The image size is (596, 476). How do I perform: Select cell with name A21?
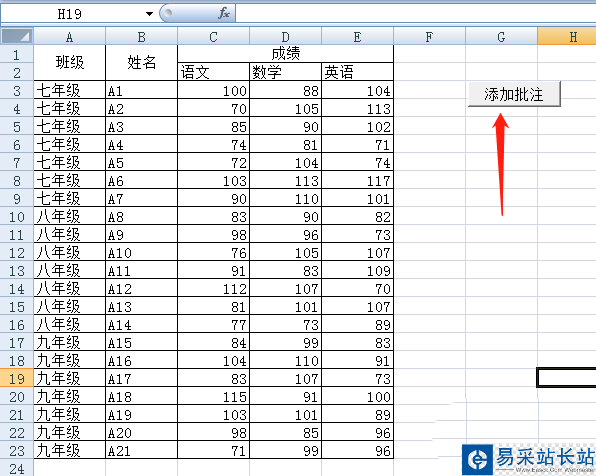141,451
